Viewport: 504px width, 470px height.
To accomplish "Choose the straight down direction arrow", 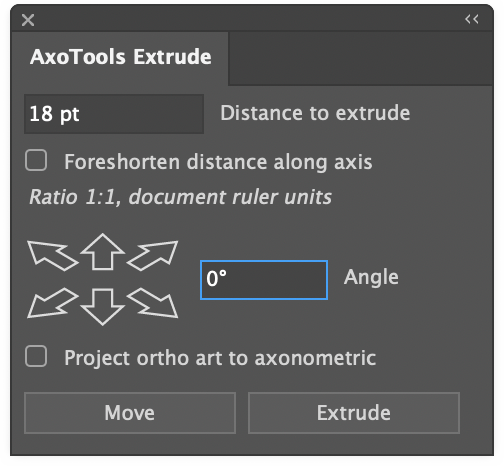I will [x=103, y=307].
